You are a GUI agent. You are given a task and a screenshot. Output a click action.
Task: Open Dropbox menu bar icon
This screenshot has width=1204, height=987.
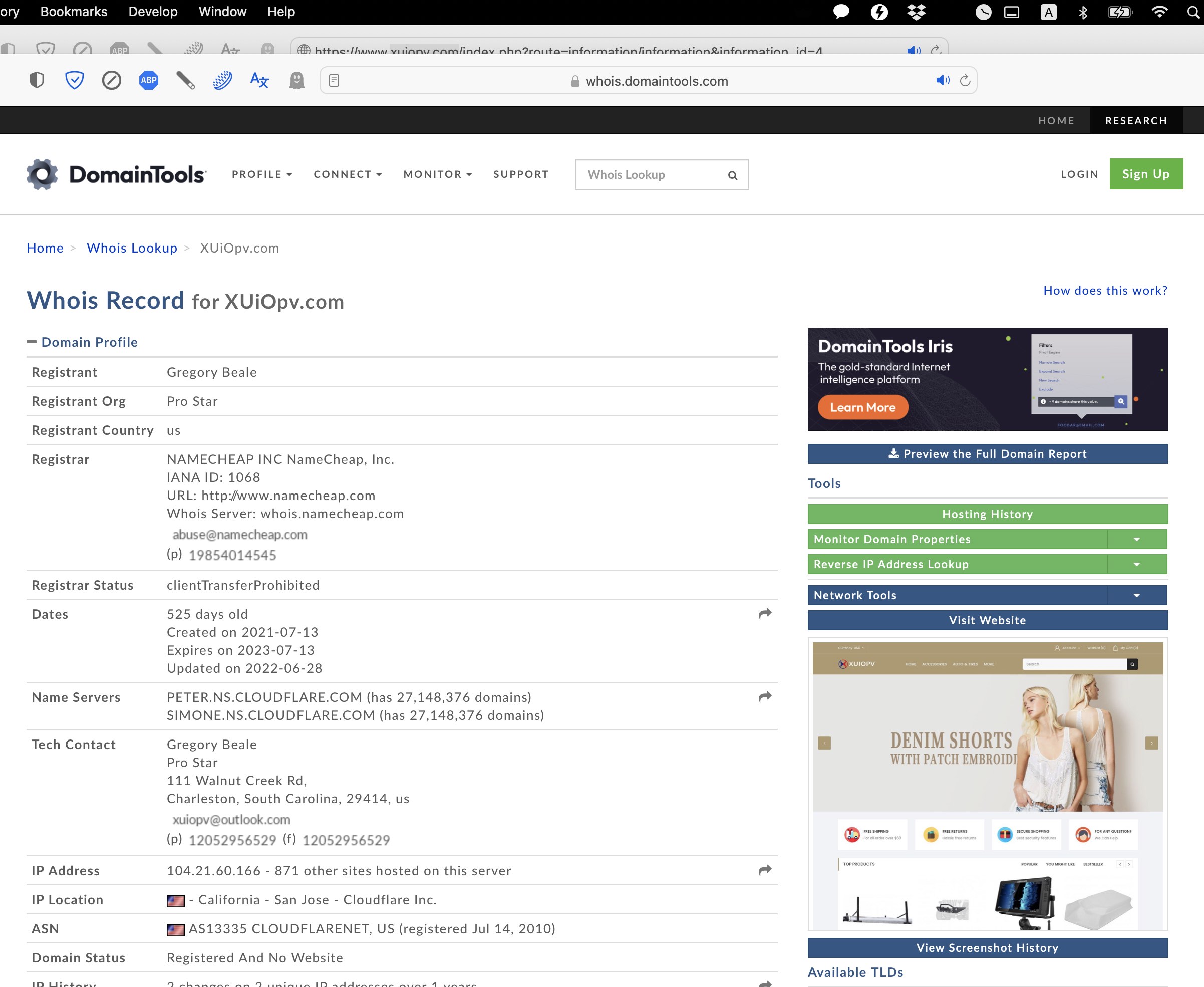(917, 12)
